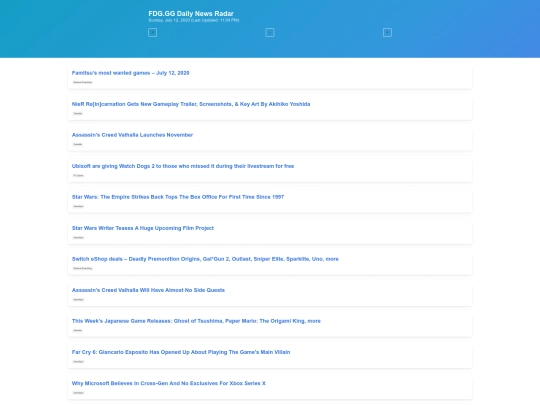Click the middle boxed icon in the header
The image size is (540, 405).
[x=270, y=32]
